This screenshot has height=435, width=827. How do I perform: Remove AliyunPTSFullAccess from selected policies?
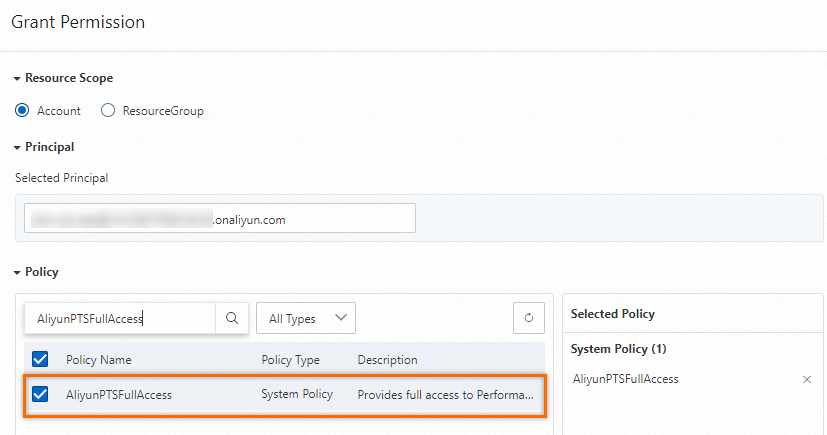point(807,380)
